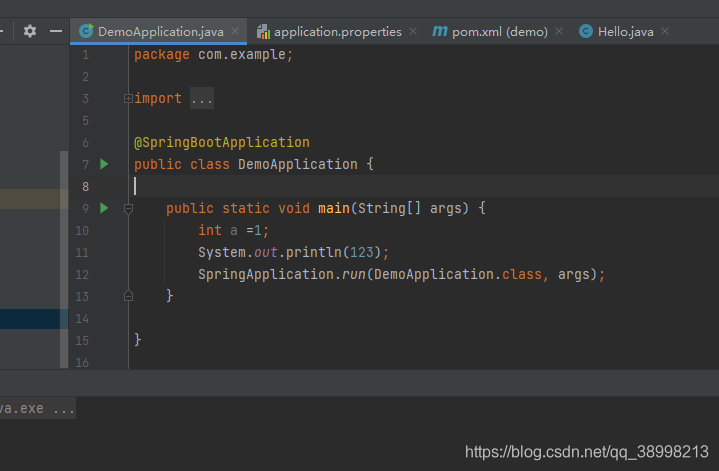Close the DemoApplication.java tab
This screenshot has height=471, width=719.
[x=235, y=31]
